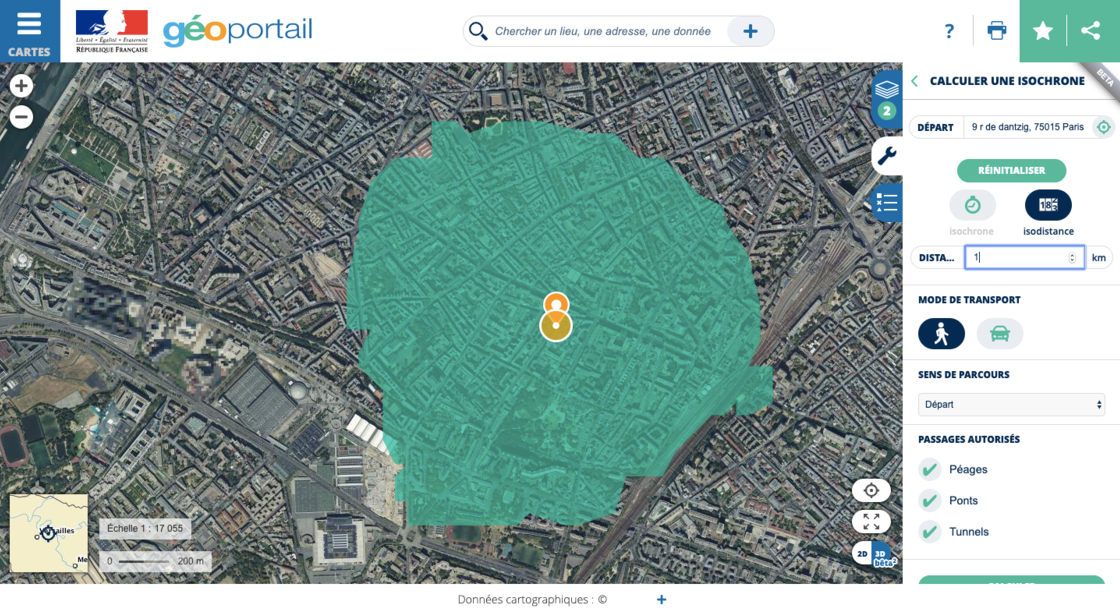The image size is (1120, 612).
Task: Click the RÉINITIALISER button
Action: click(1011, 171)
